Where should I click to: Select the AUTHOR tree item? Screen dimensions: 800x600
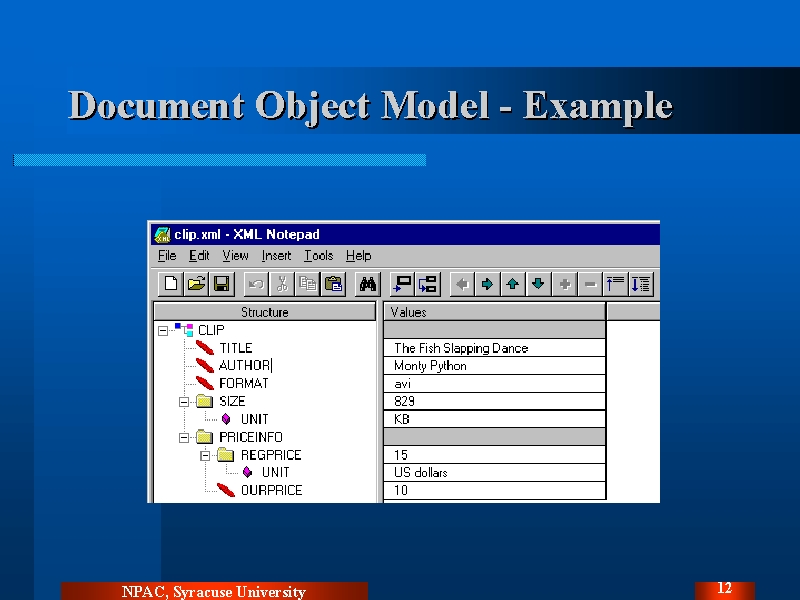(x=245, y=366)
